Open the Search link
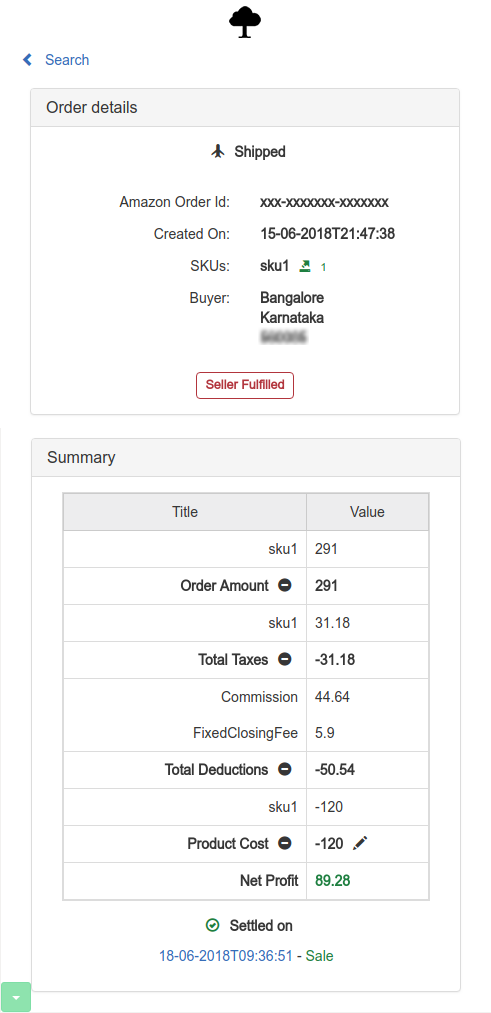The width and height of the screenshot is (491, 1013). pos(67,60)
